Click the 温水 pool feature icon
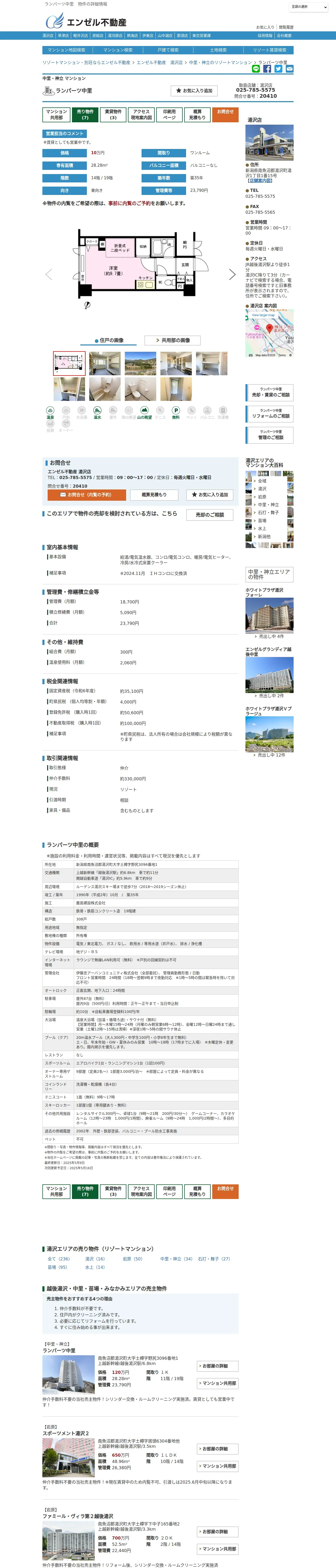The height and width of the screenshot is (1568, 336). pyautogui.click(x=97, y=413)
